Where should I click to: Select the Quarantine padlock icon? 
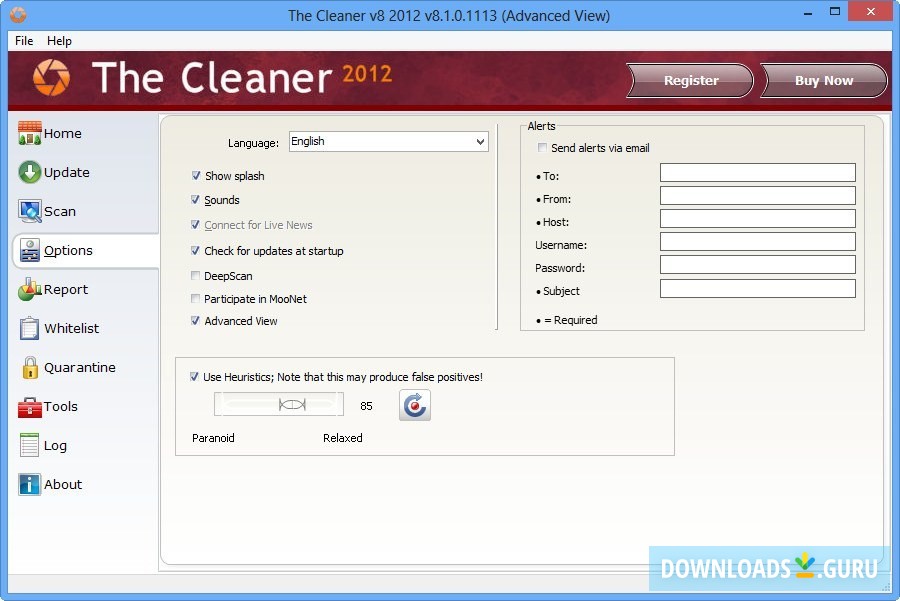(30, 367)
